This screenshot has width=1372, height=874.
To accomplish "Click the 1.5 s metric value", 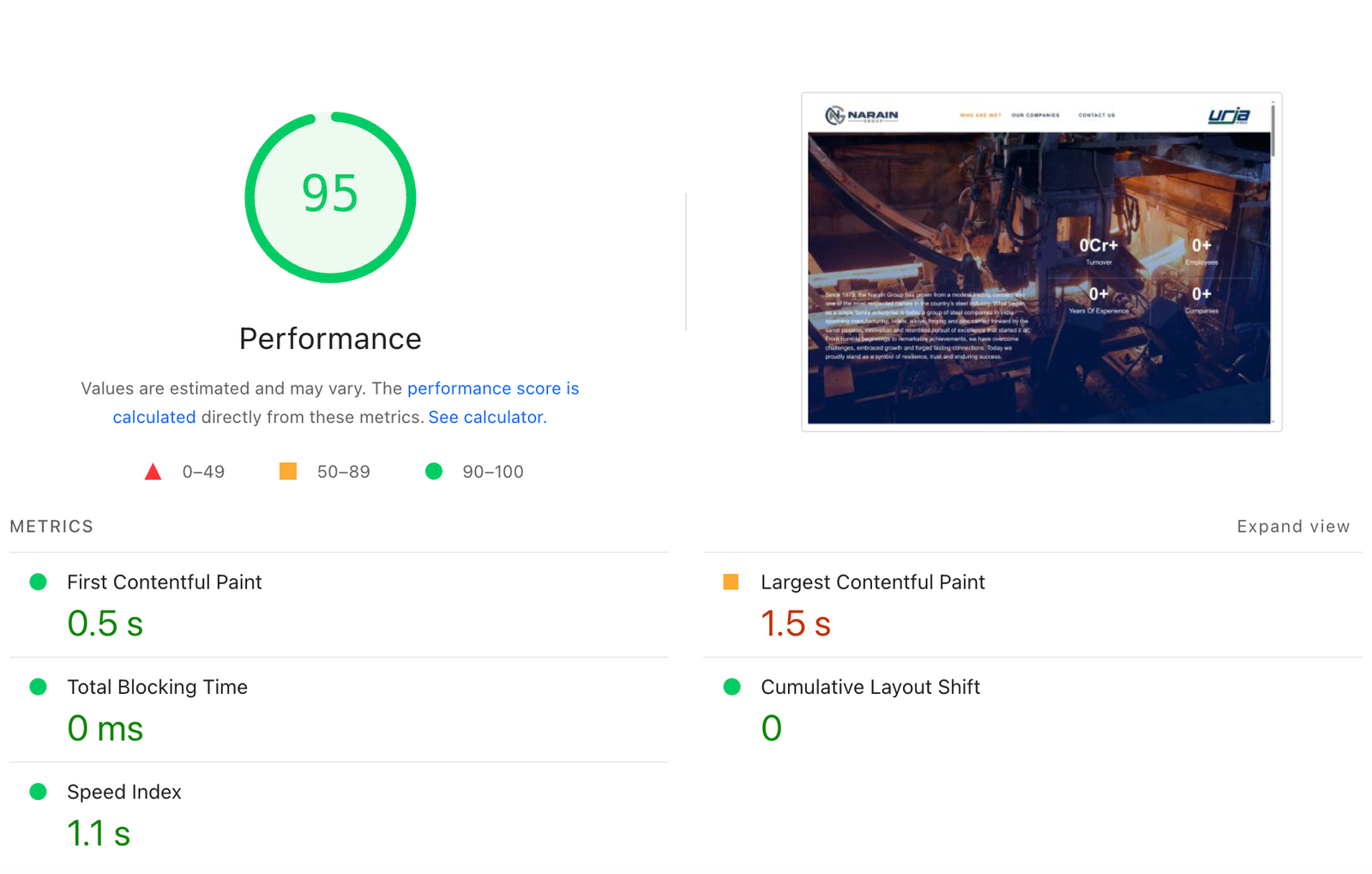I will (796, 624).
